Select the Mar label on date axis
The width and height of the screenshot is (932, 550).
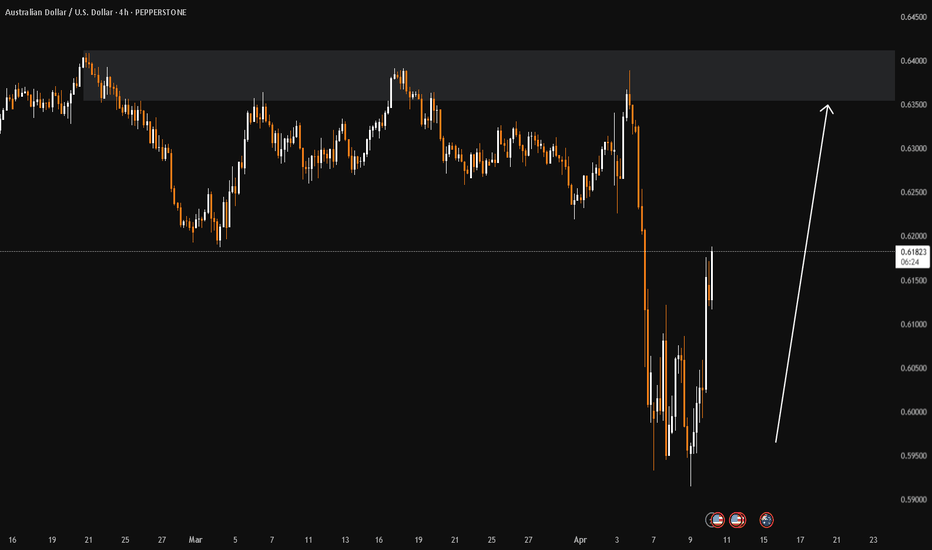point(195,540)
